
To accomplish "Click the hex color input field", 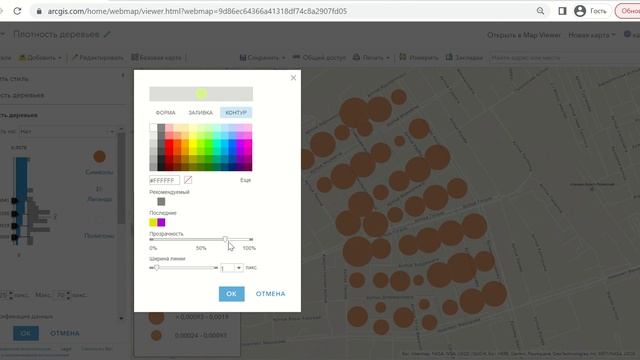I will 164,180.
